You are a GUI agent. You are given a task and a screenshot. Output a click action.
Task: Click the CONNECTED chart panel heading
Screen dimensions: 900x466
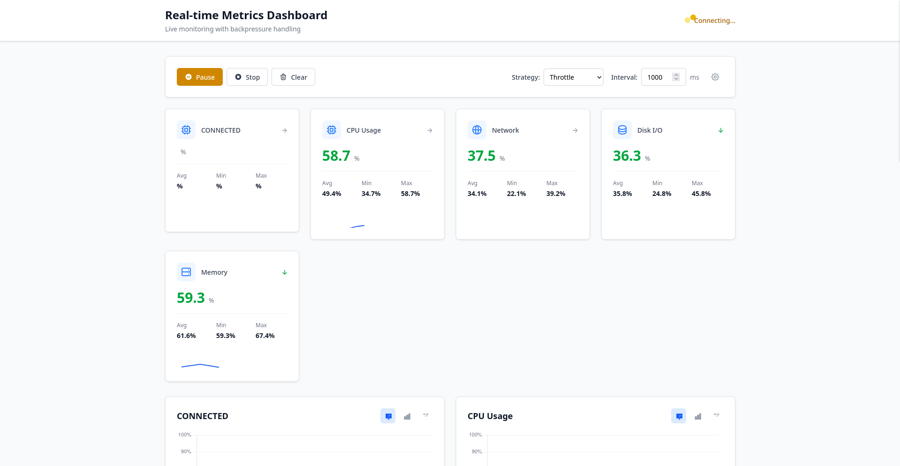click(x=203, y=416)
